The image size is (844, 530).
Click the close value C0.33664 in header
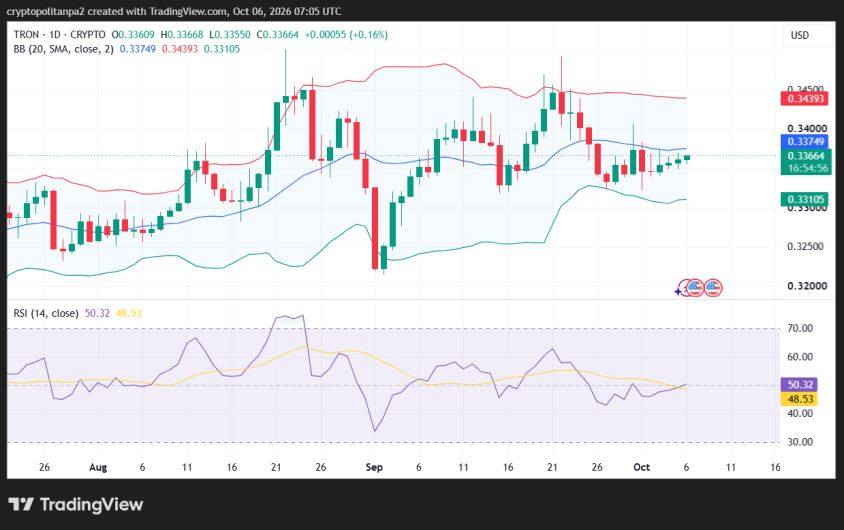coord(278,34)
